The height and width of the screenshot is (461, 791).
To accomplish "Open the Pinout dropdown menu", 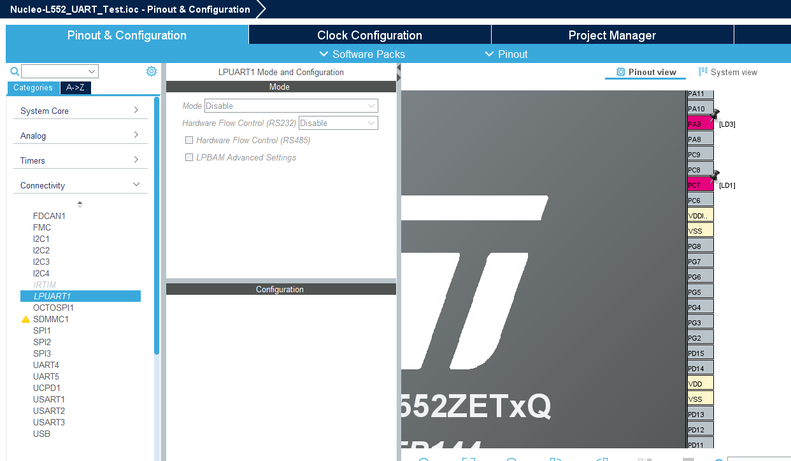I will point(506,54).
